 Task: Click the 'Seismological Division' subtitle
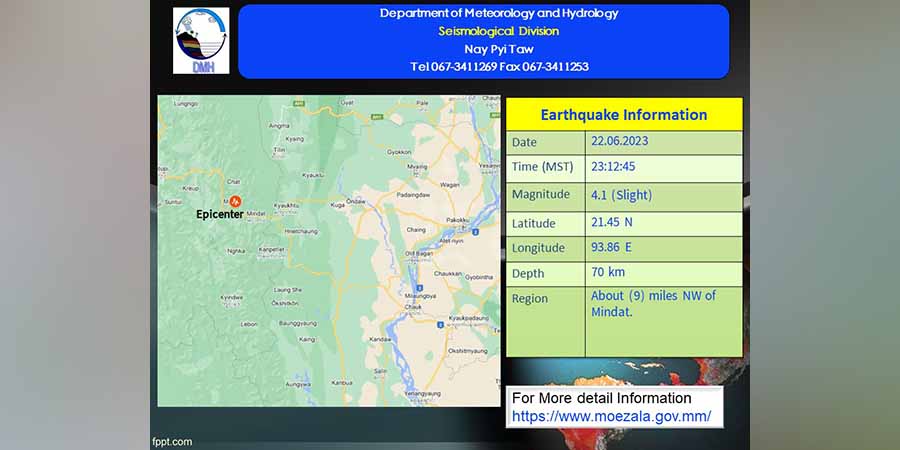tap(499, 31)
